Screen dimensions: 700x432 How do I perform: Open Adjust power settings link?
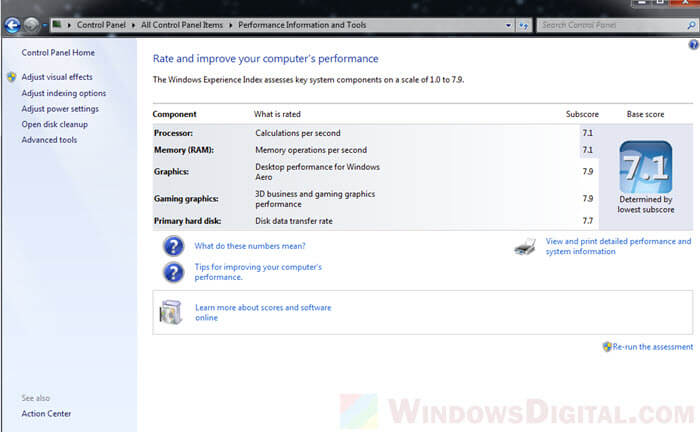(x=60, y=108)
